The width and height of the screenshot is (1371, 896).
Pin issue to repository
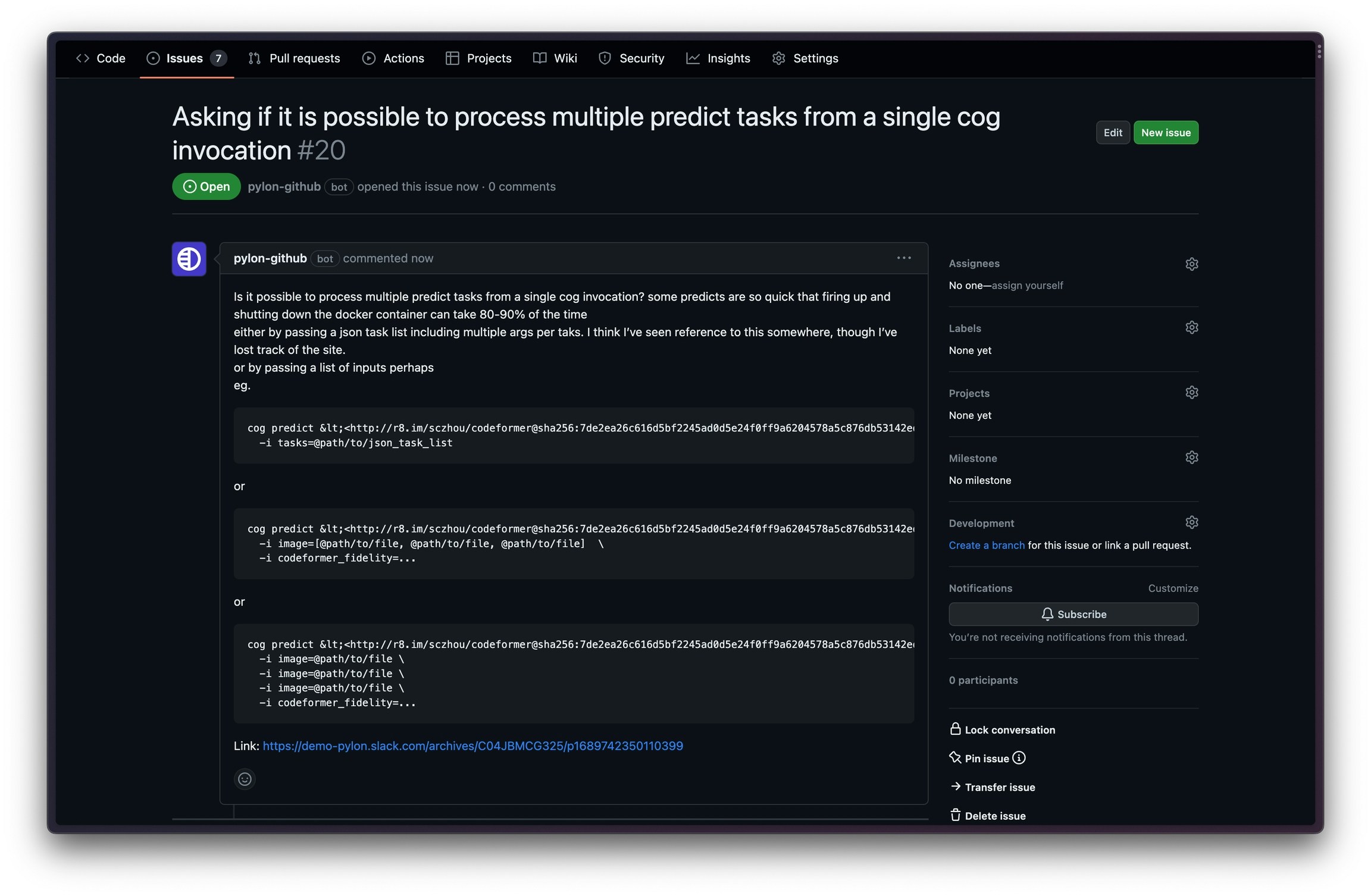click(986, 758)
